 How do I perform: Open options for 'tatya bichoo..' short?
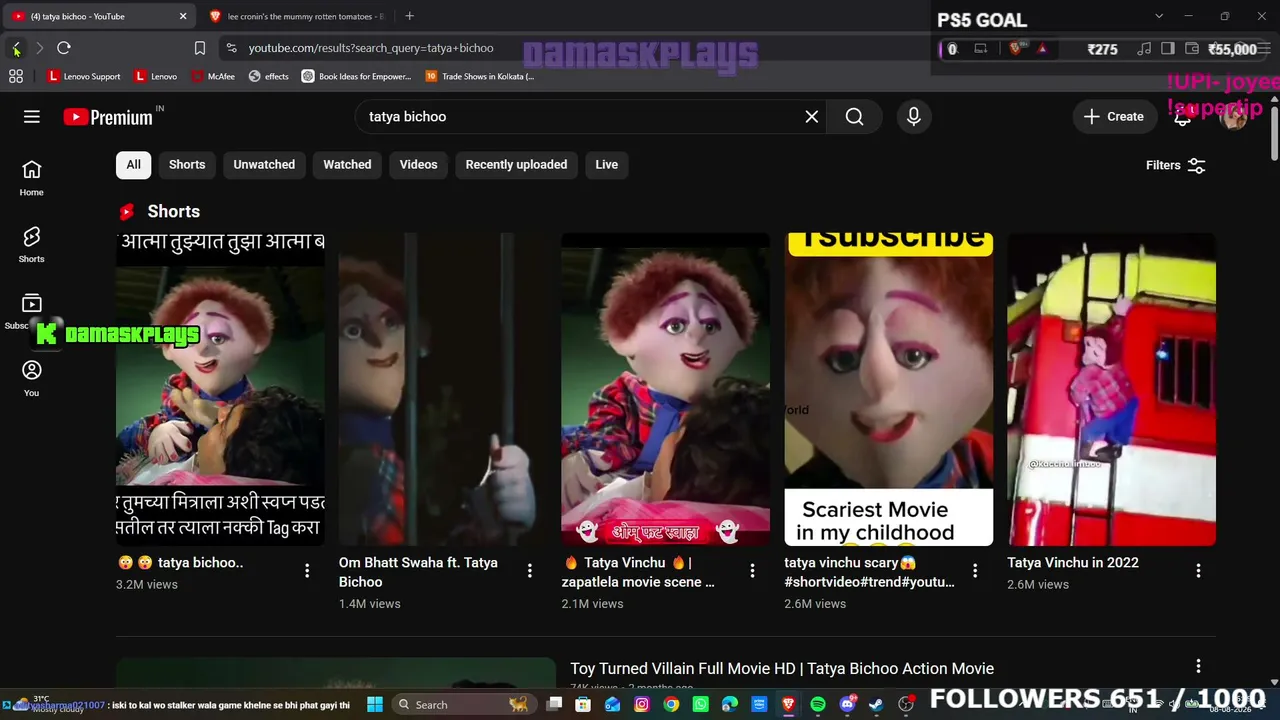click(x=307, y=570)
